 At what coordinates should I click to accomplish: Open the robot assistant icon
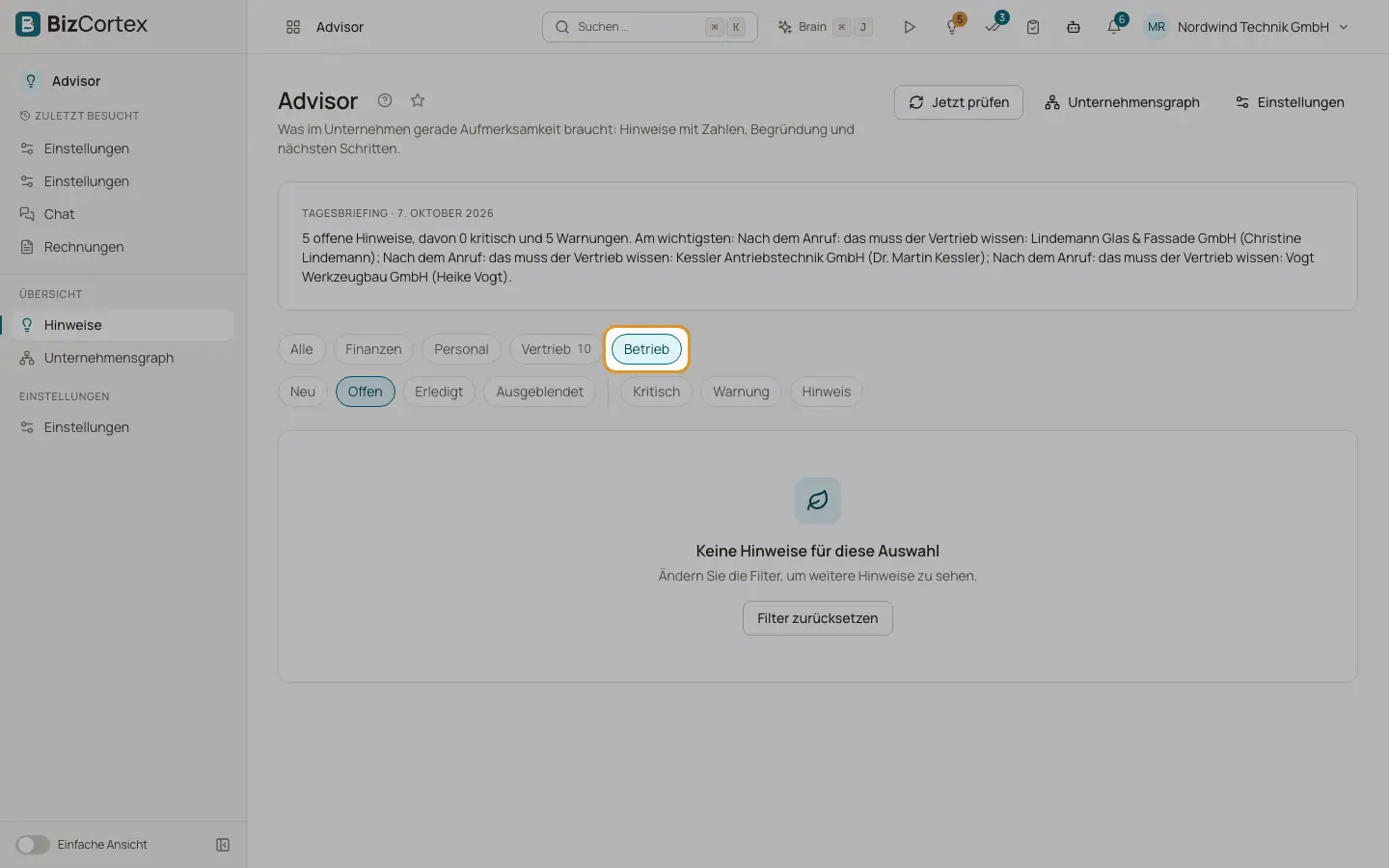coord(1074,27)
